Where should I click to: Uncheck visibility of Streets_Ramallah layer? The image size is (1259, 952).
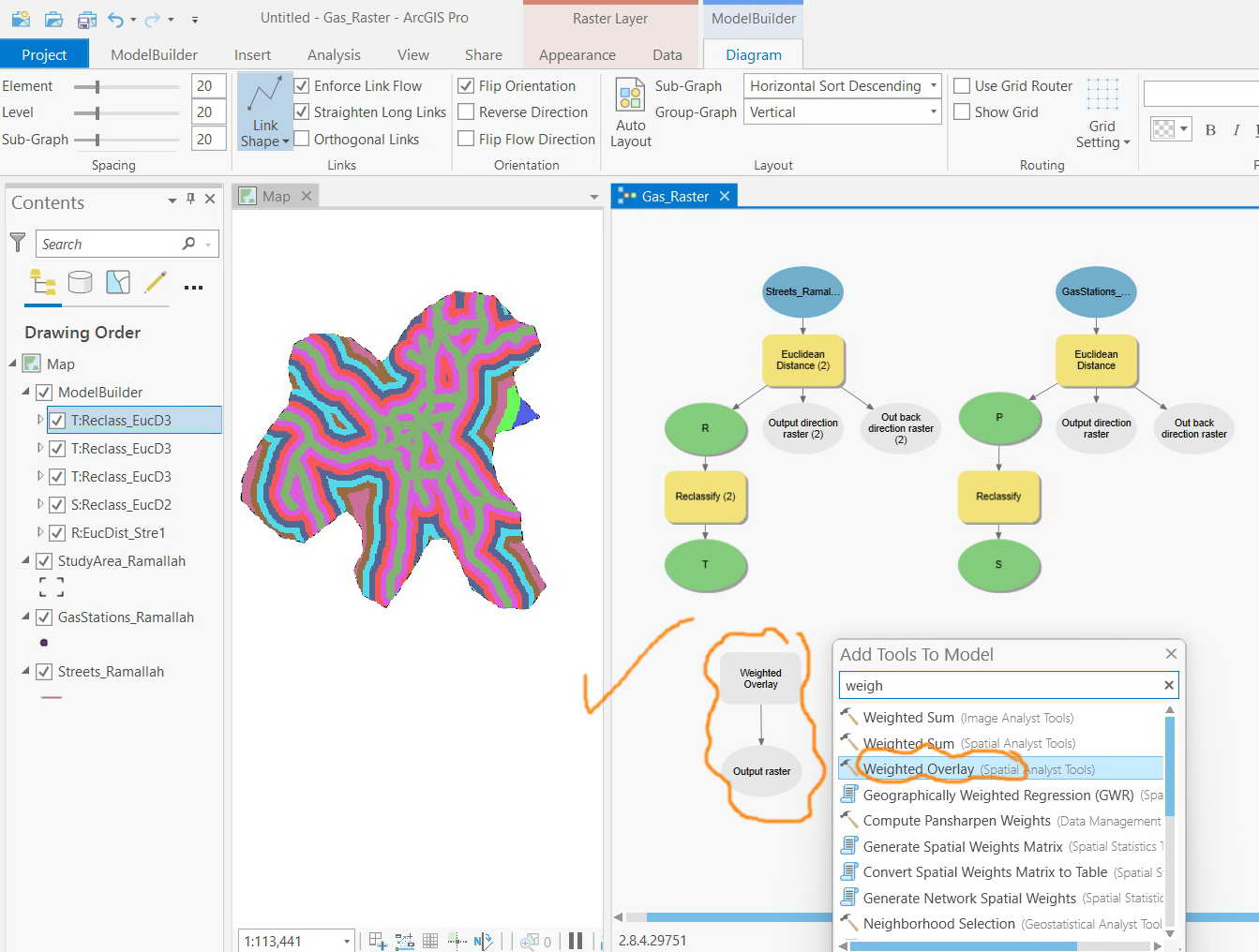(43, 671)
